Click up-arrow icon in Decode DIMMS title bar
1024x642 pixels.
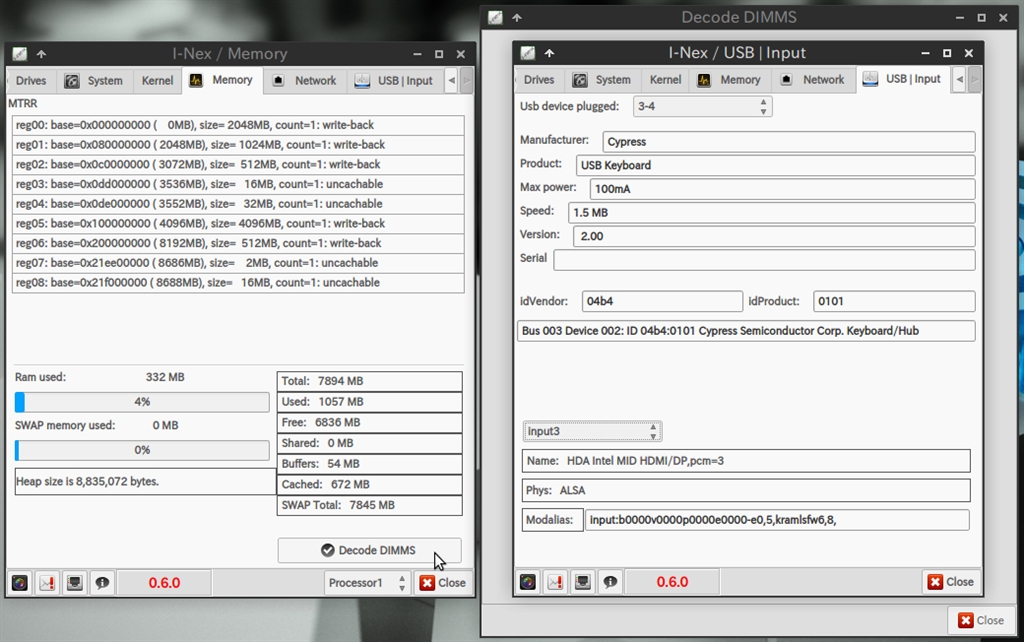tap(516, 17)
